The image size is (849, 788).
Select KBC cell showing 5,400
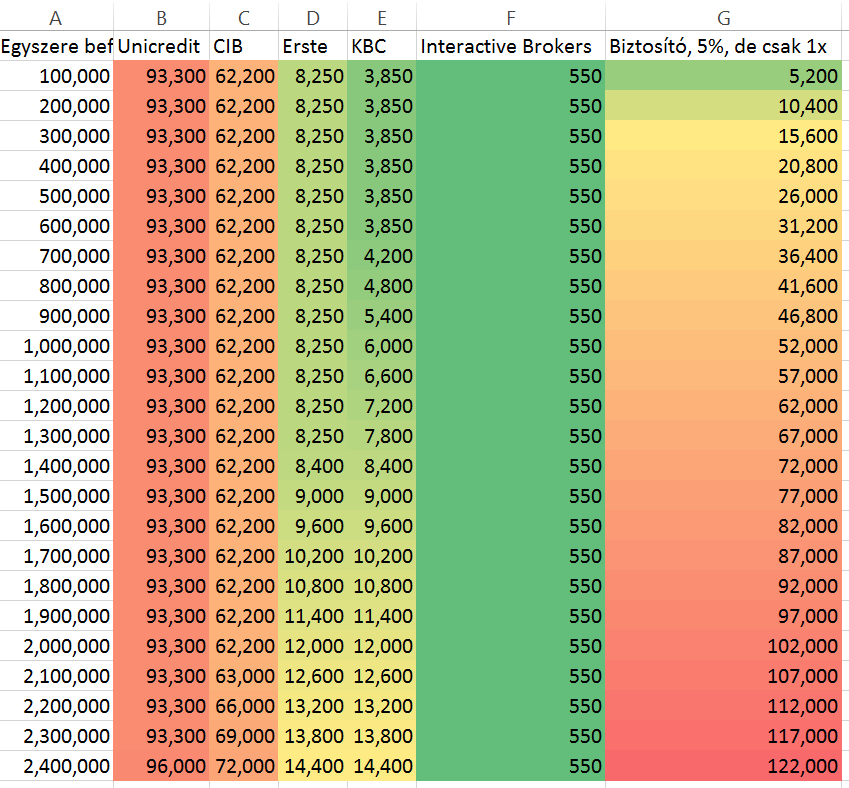pyautogui.click(x=382, y=316)
